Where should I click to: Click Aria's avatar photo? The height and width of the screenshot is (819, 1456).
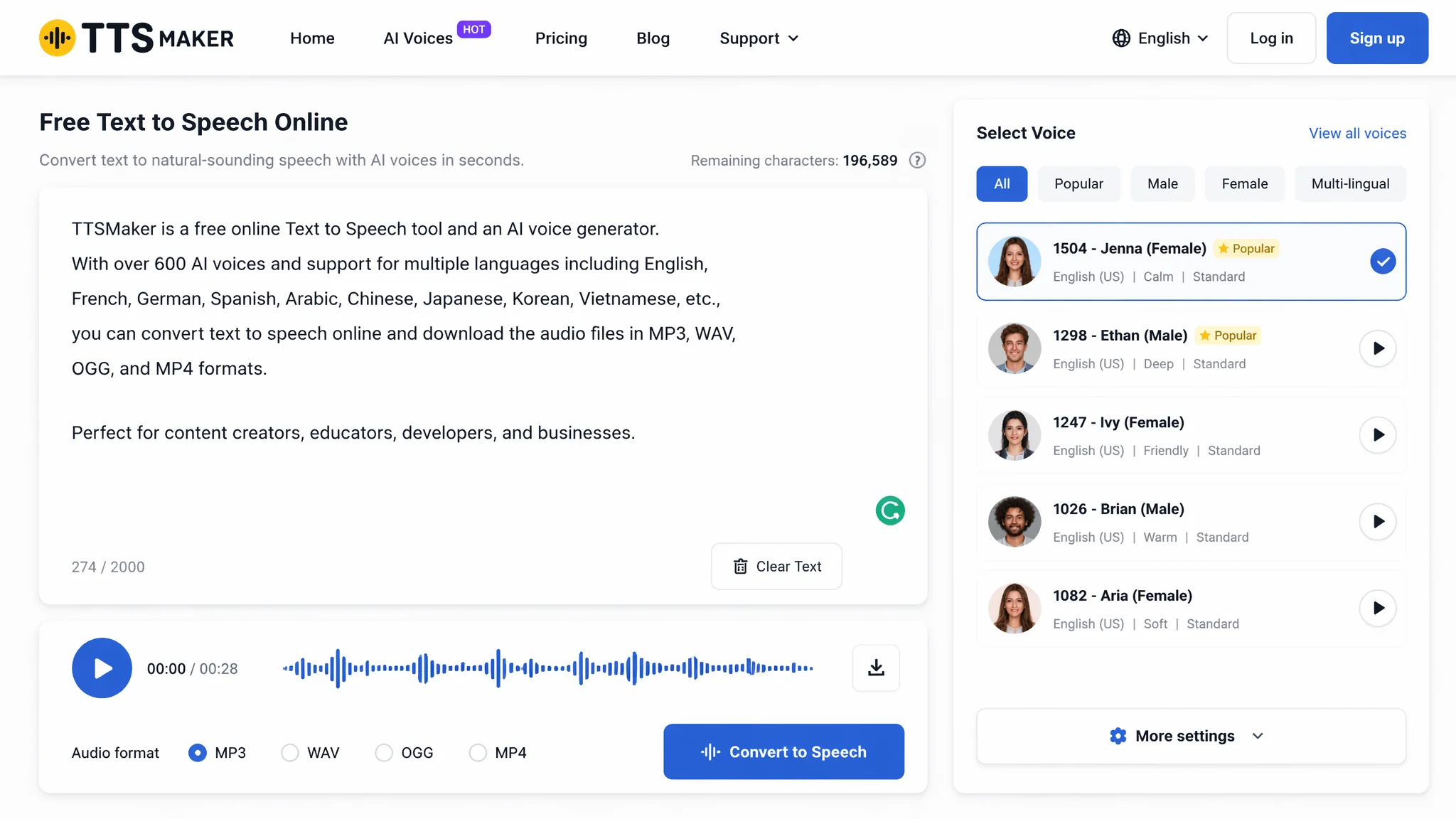(1015, 609)
